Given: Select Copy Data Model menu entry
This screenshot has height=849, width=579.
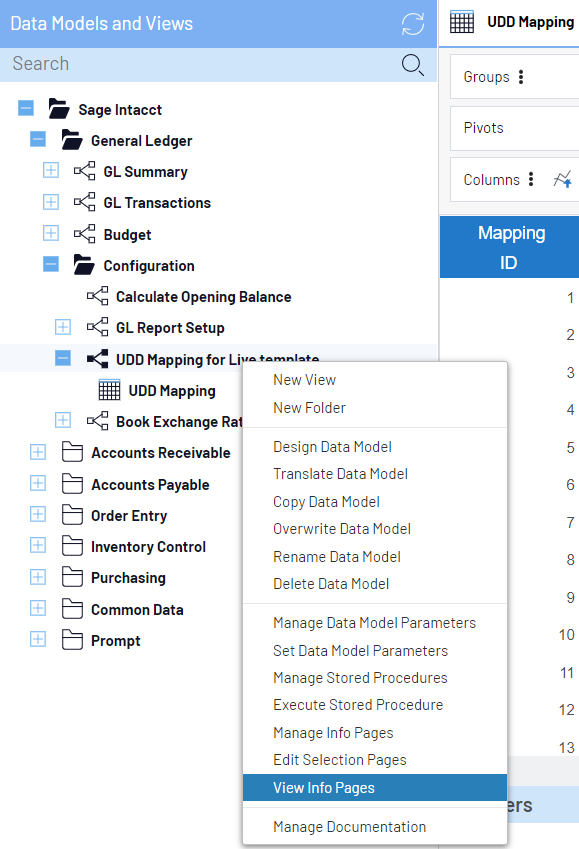Looking at the screenshot, I should pyautogui.click(x=375, y=502).
